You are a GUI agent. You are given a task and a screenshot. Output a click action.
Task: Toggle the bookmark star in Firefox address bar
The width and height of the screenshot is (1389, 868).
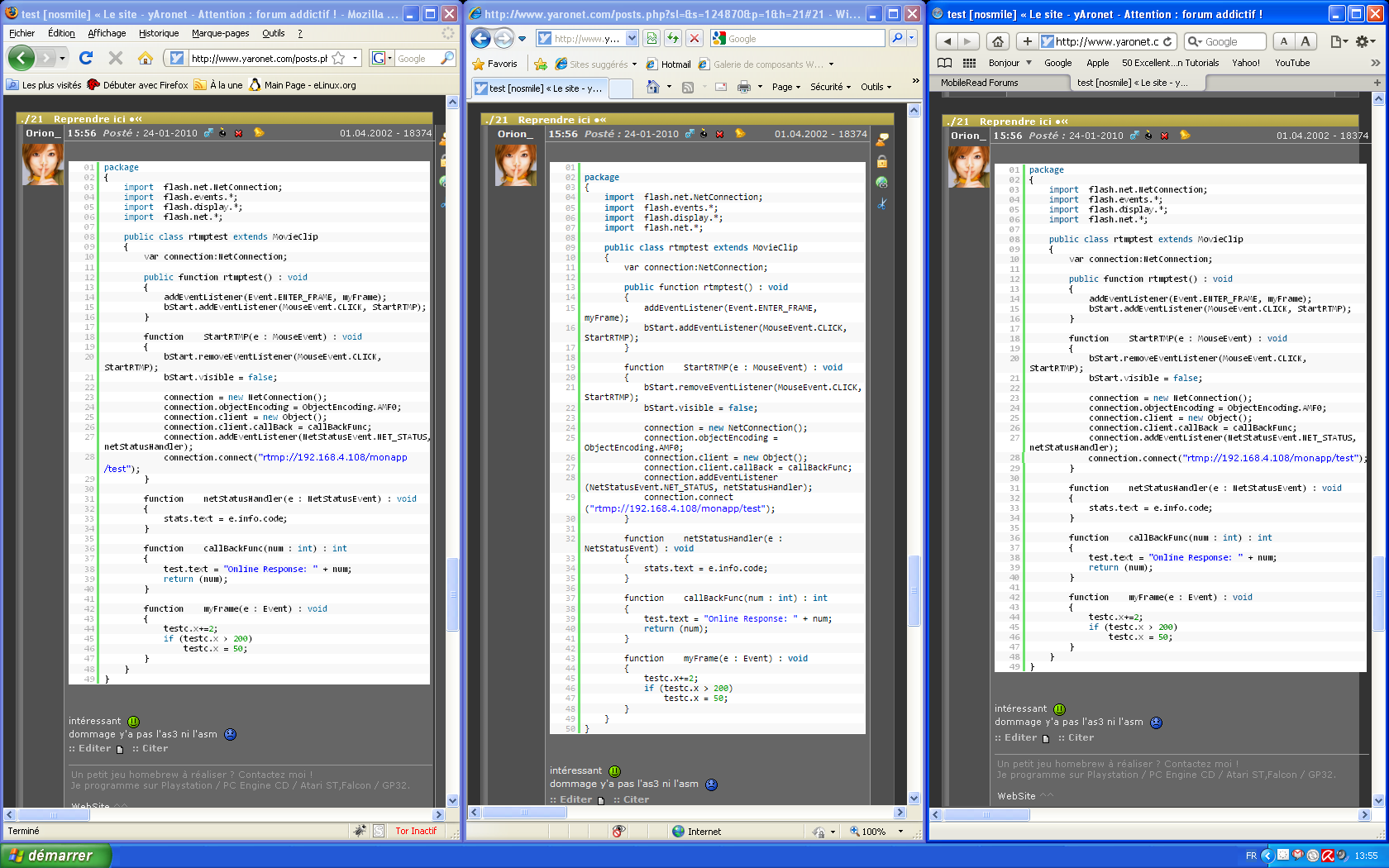[x=338, y=59]
